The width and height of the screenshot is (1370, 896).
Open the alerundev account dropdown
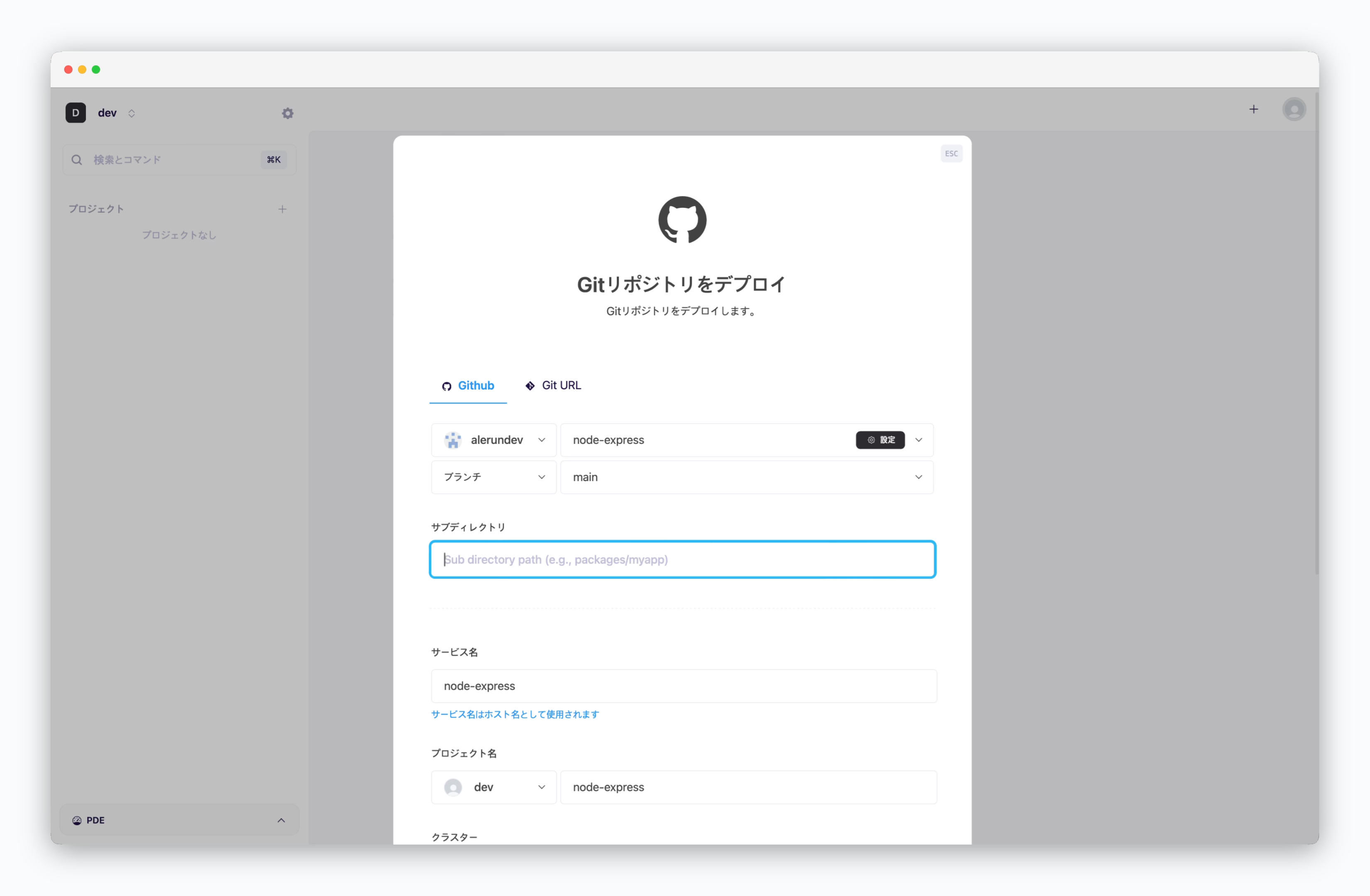[494, 440]
